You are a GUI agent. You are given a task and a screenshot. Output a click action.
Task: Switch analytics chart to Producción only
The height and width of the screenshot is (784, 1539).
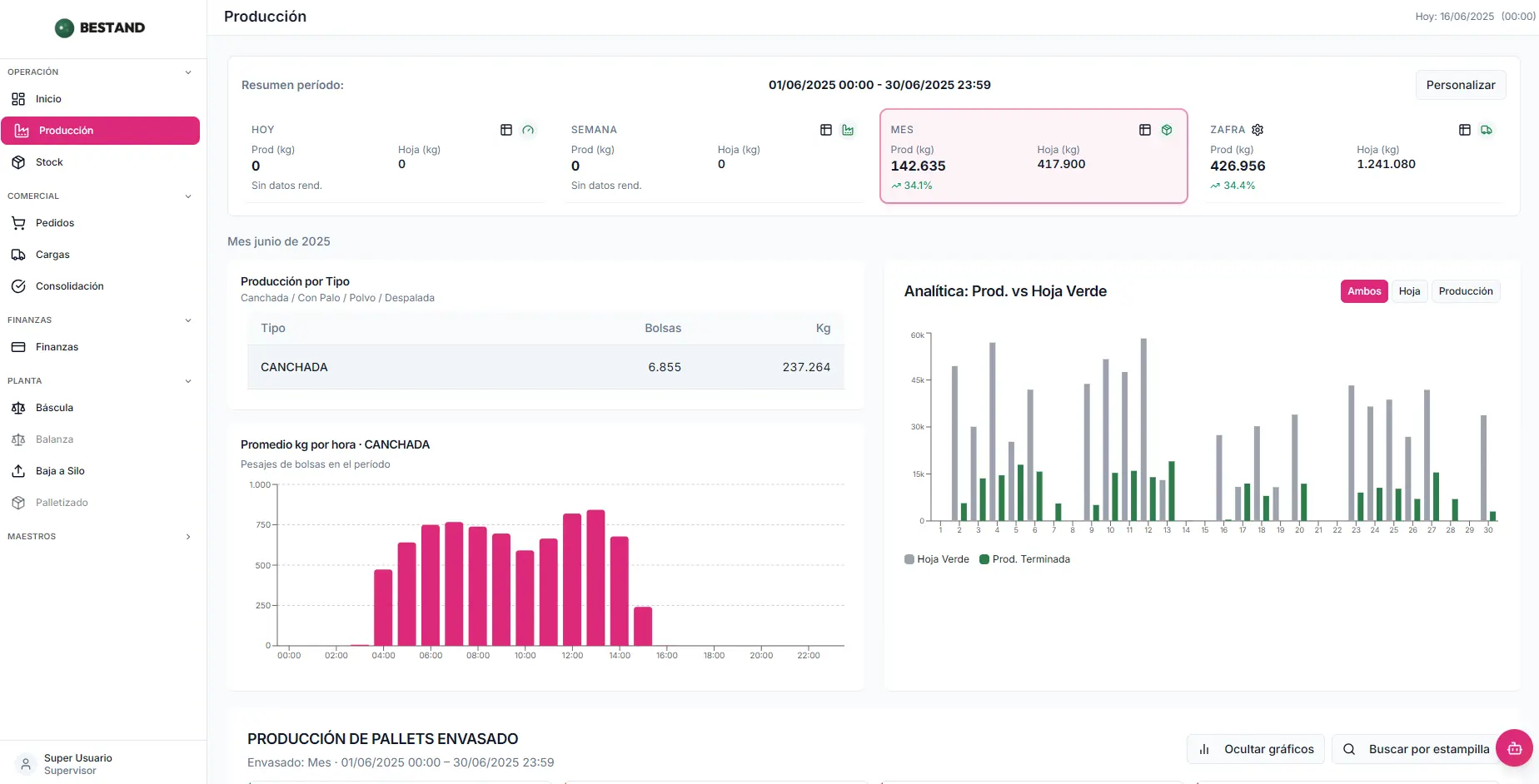[1466, 291]
